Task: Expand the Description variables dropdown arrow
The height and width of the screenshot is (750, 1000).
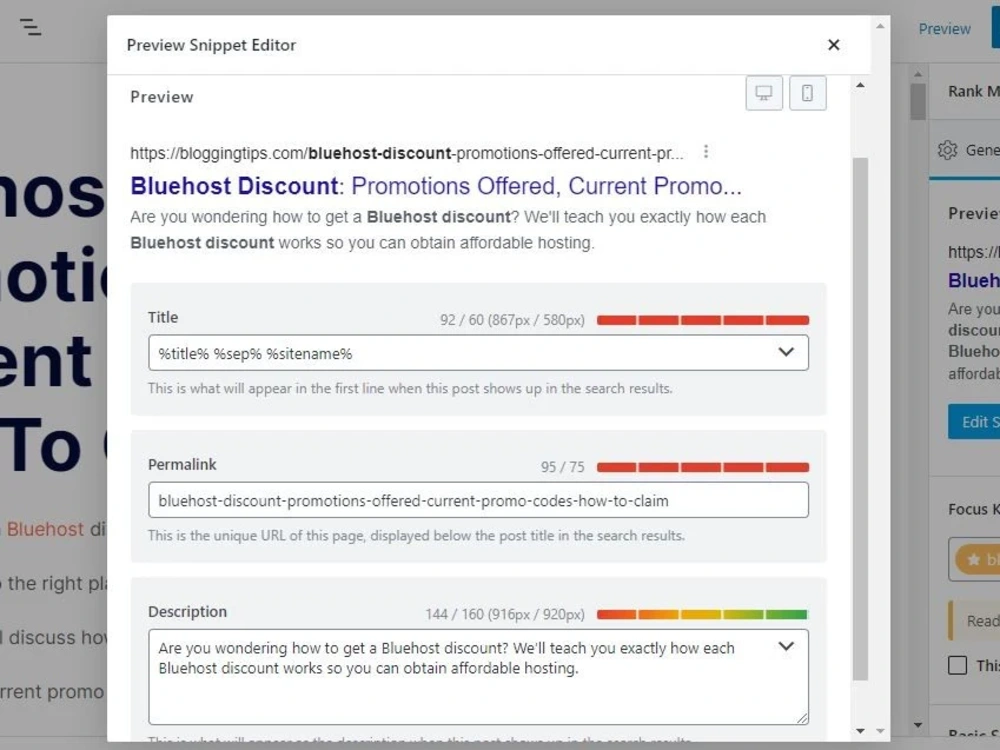Action: click(x=786, y=646)
